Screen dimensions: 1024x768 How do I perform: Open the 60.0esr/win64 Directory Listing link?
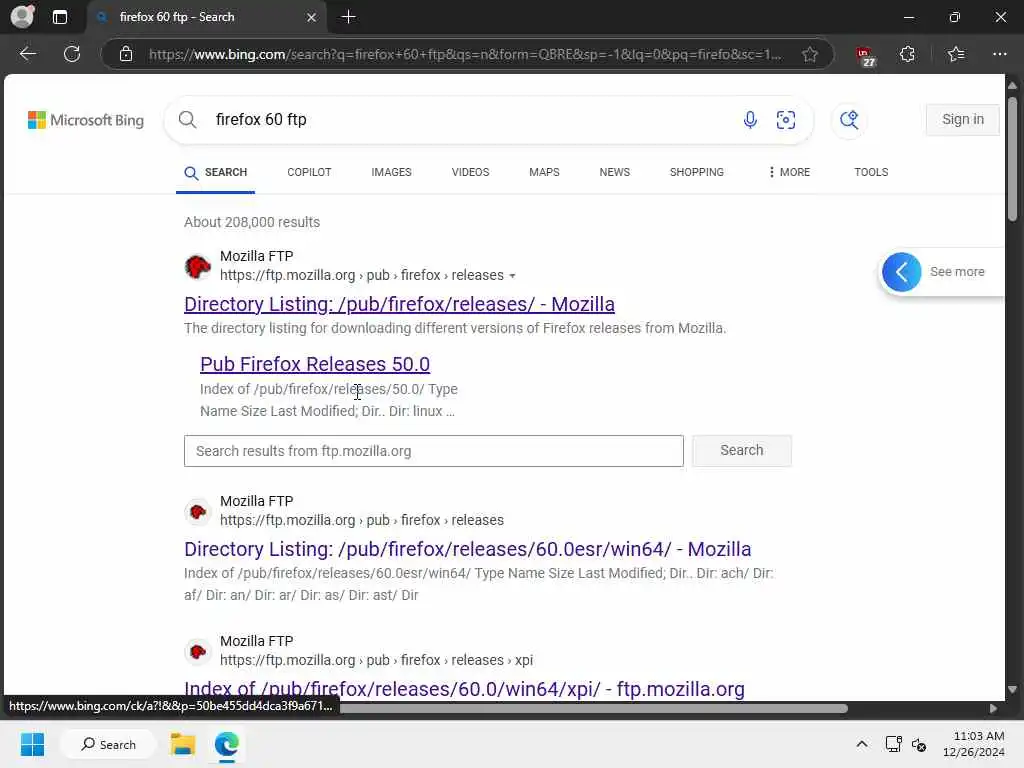(x=468, y=549)
